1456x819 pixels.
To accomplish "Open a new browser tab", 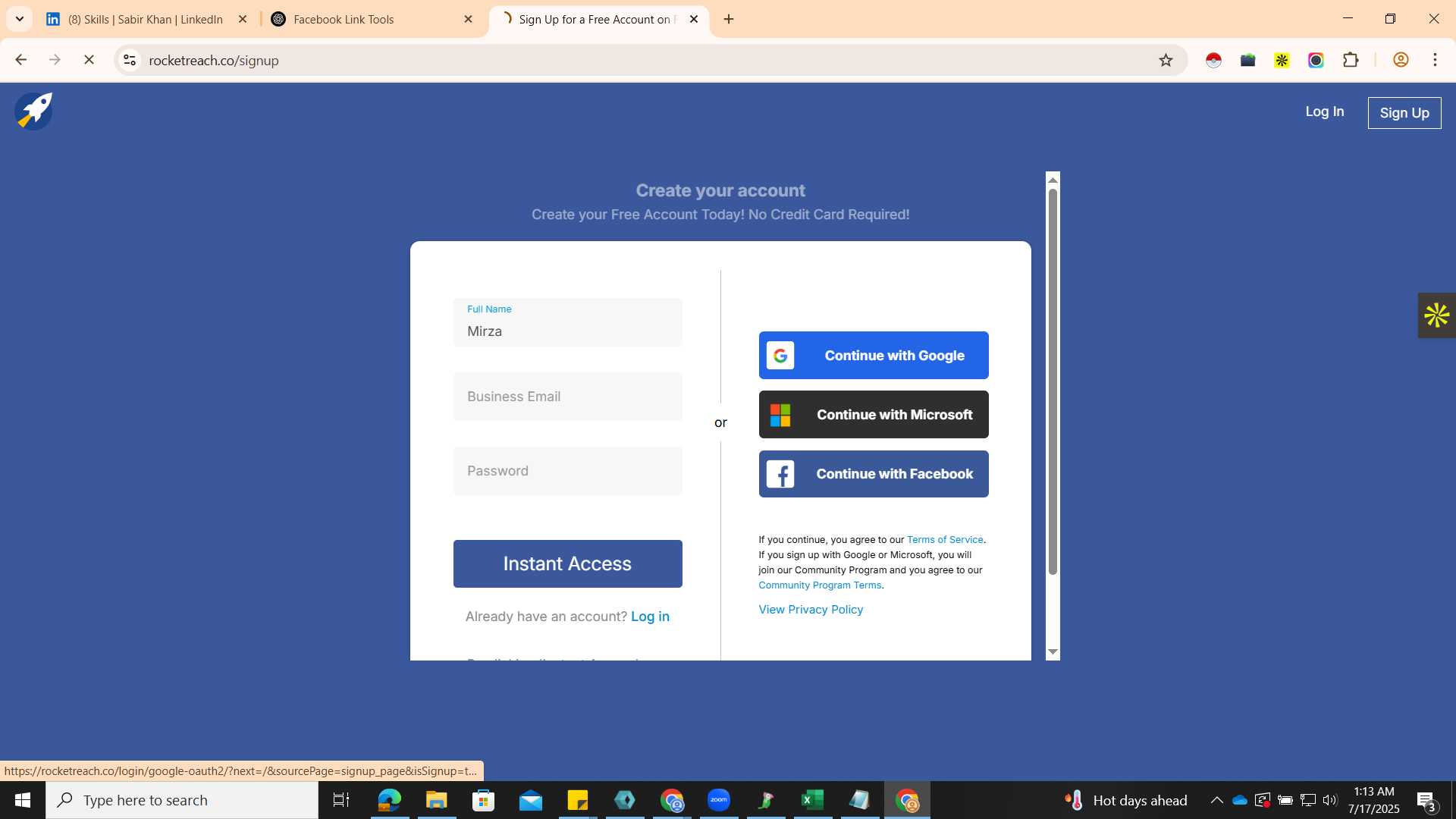I will [729, 19].
